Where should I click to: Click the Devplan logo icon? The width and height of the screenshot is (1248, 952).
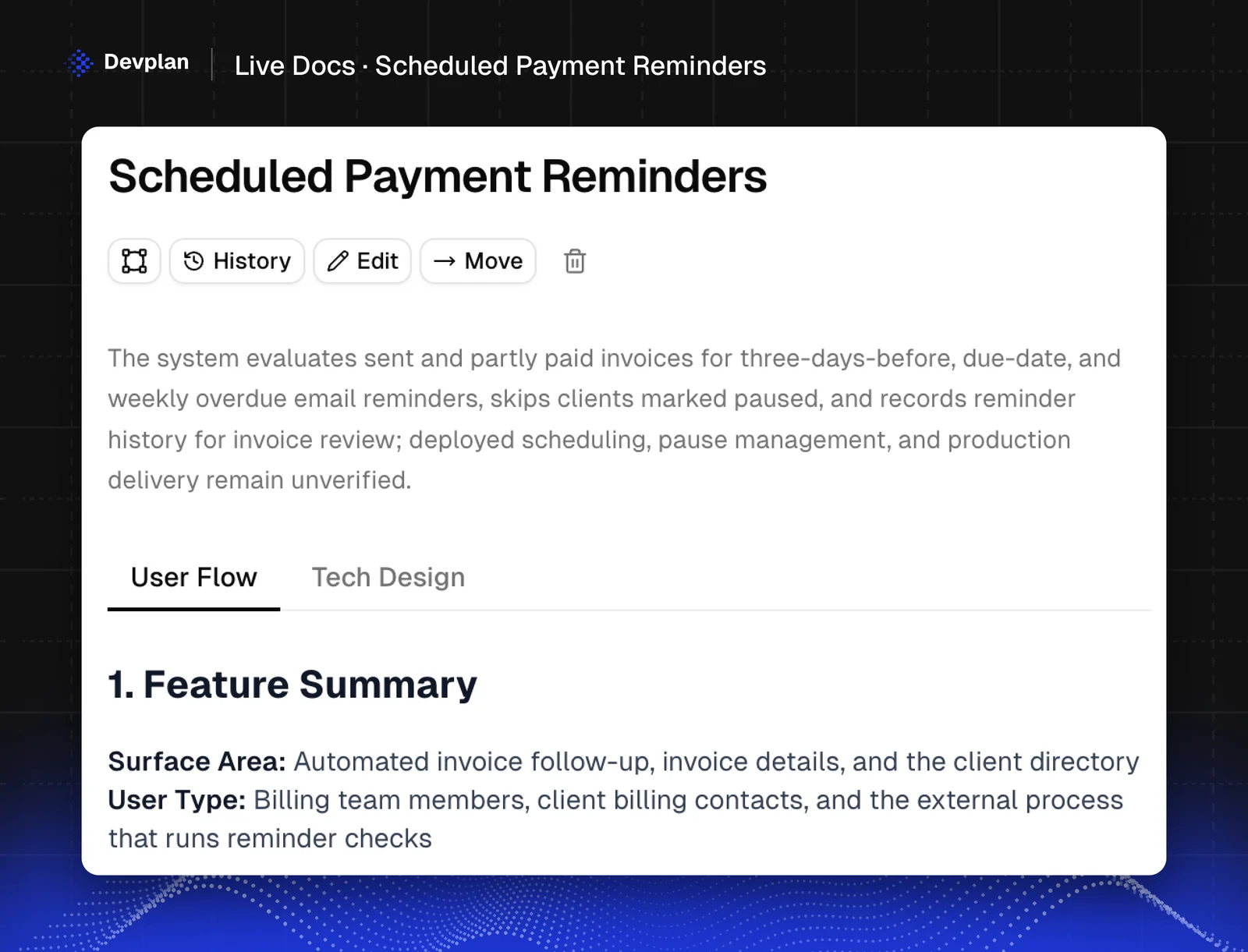click(79, 63)
